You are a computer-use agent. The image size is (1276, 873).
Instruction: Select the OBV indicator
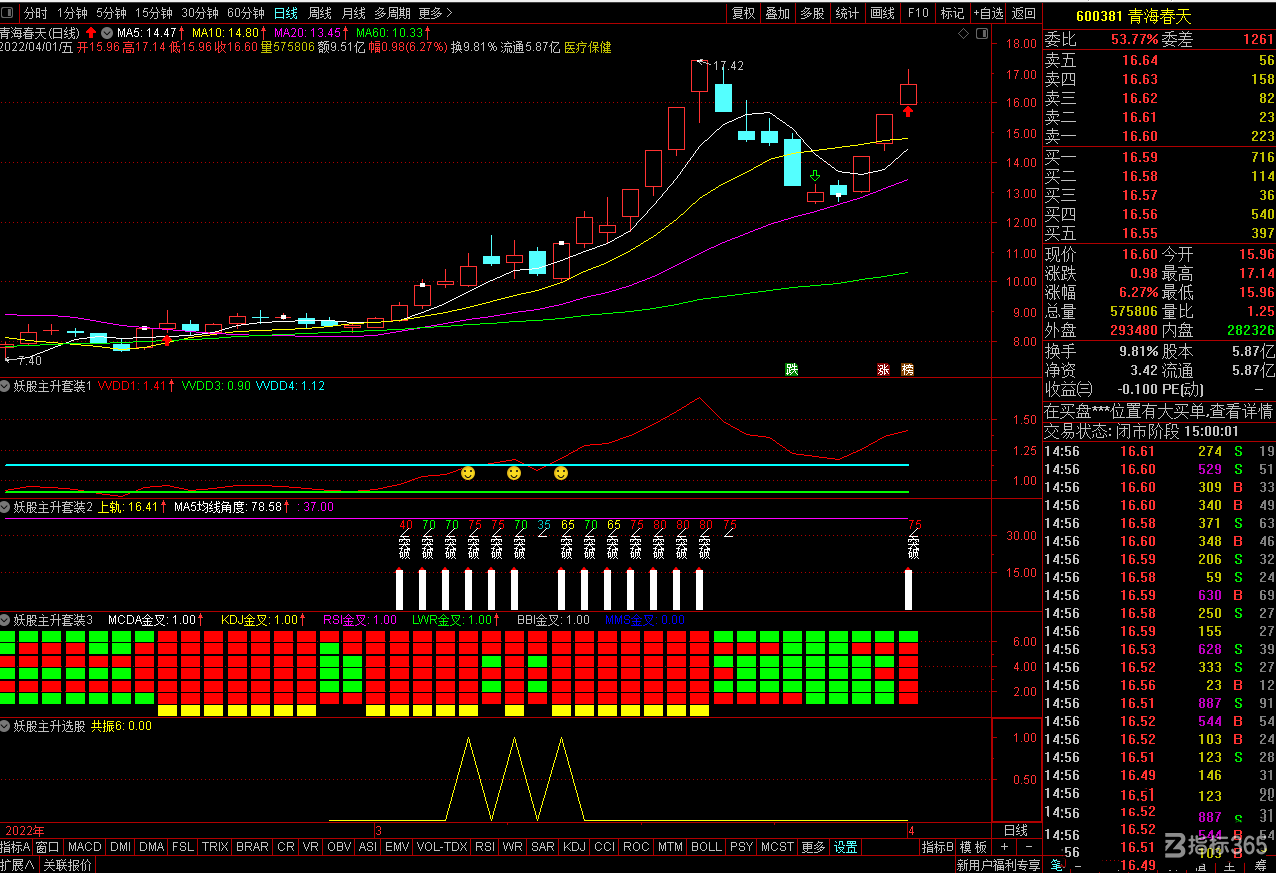tap(339, 847)
